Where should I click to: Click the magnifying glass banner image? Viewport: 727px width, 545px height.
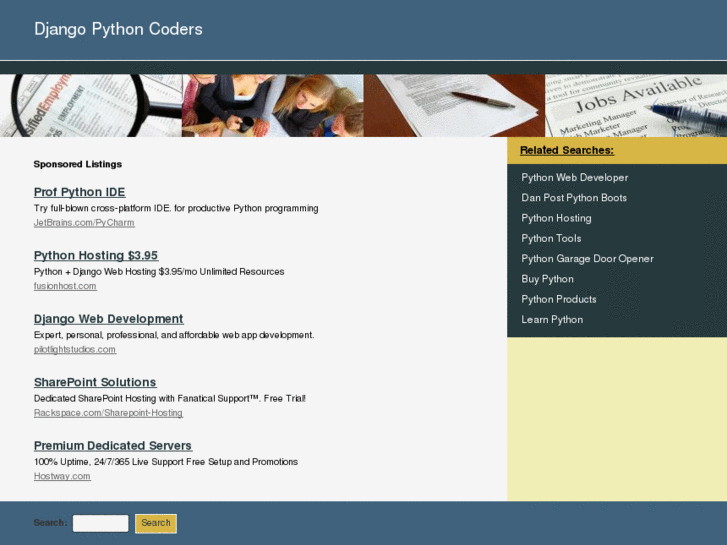90,105
